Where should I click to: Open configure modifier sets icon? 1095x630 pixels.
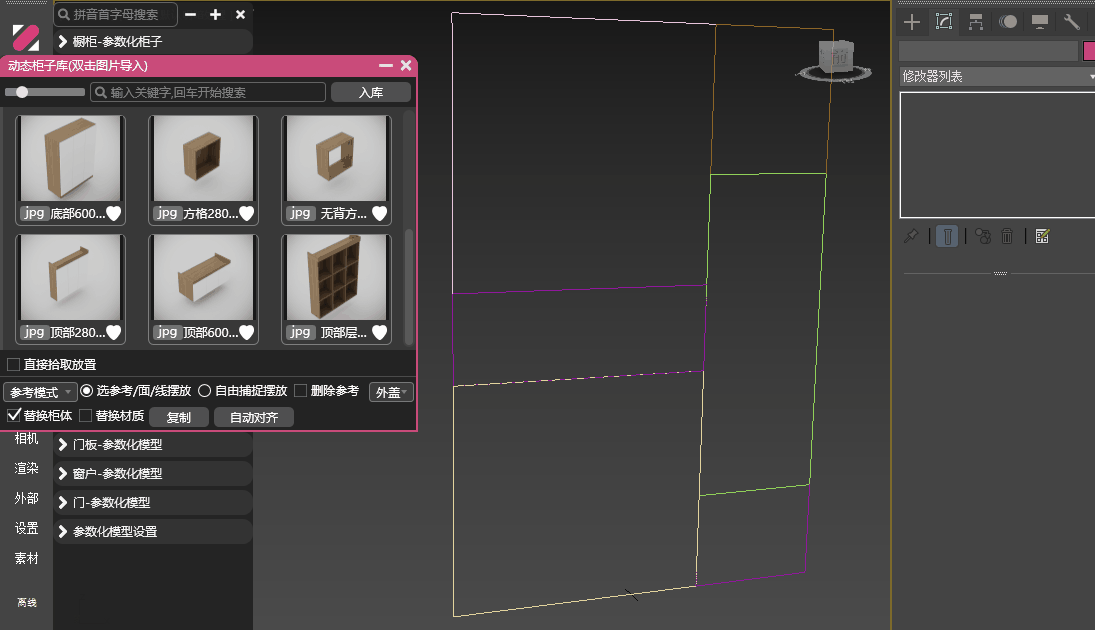click(1042, 236)
